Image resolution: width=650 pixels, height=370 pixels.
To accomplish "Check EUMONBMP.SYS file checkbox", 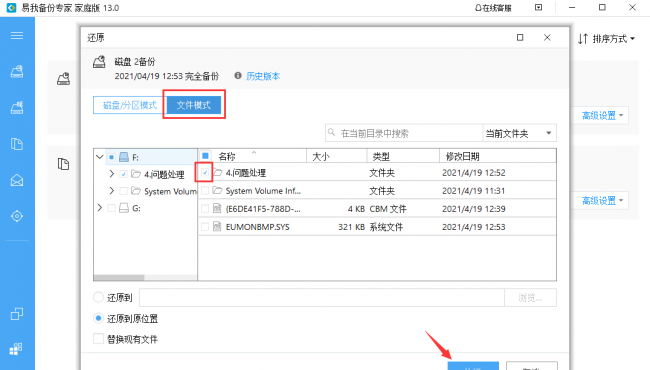I will click(x=205, y=227).
